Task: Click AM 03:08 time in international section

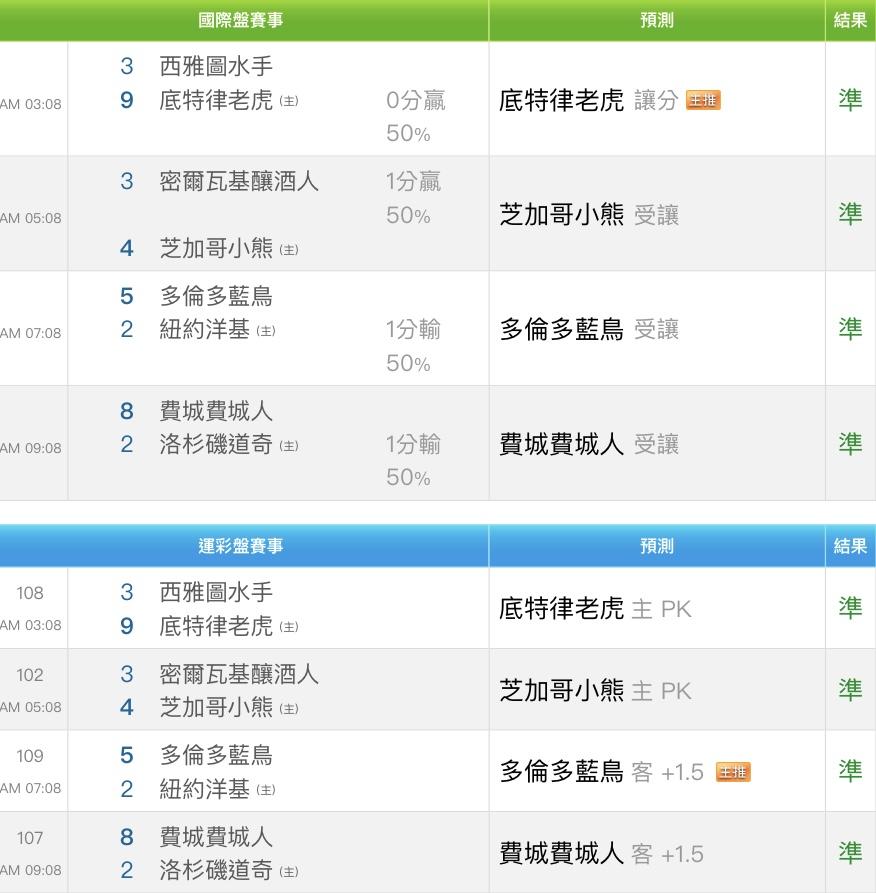Action: [31, 104]
